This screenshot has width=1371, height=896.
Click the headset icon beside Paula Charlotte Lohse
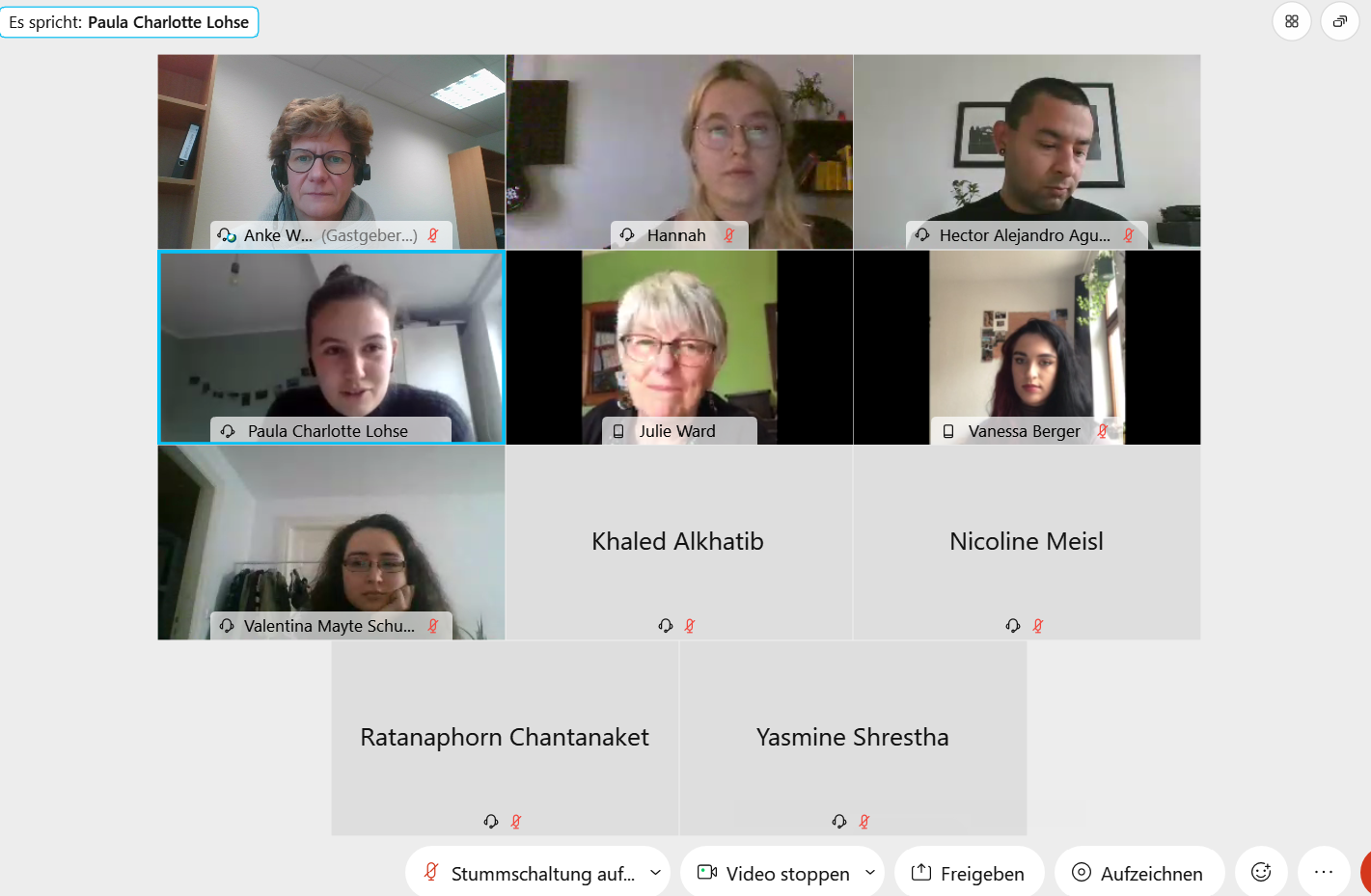[228, 431]
